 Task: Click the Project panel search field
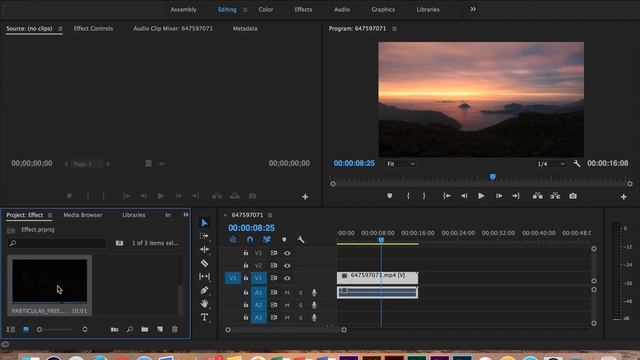pos(57,243)
